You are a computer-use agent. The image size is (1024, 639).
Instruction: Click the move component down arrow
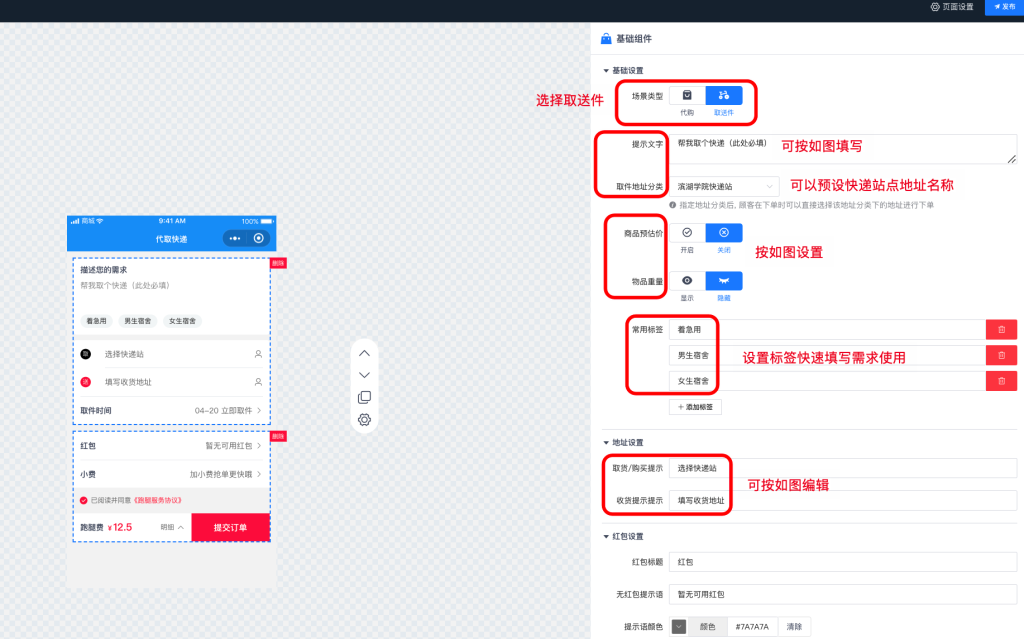[364, 375]
